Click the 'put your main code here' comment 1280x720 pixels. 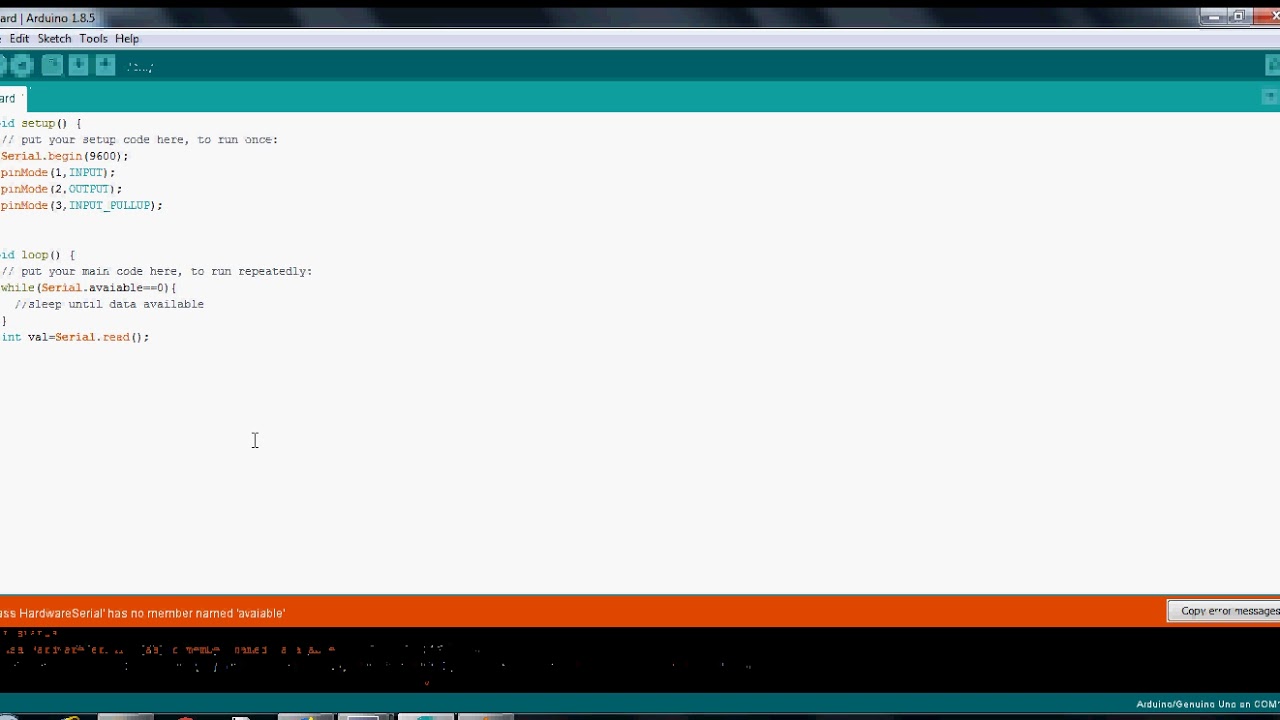click(156, 272)
